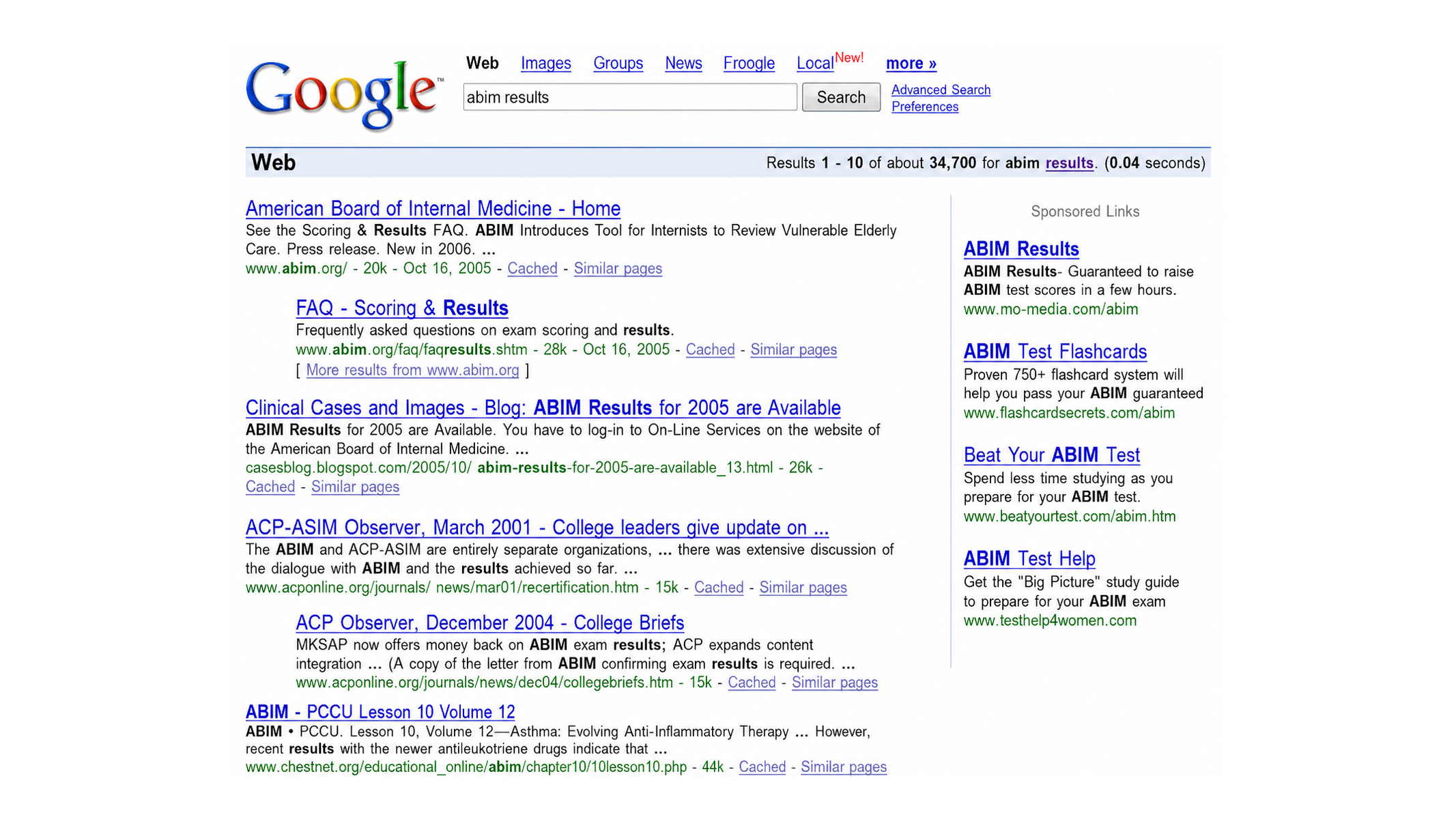Open 'Clinical Cases and Images - Blog' result
Image resolution: width=1456 pixels, height=819 pixels.
point(543,407)
